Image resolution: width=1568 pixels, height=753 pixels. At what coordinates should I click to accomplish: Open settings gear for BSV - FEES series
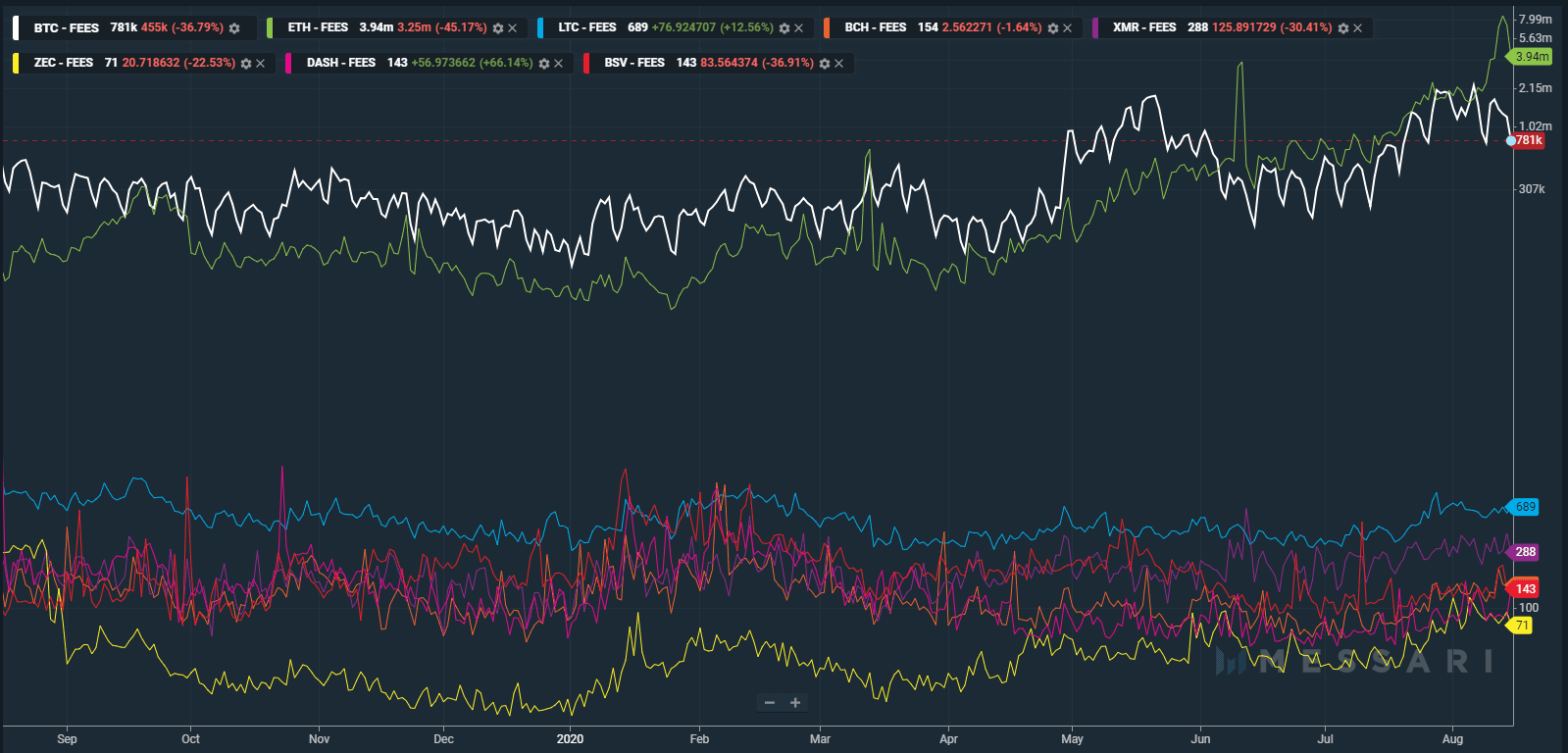(825, 64)
